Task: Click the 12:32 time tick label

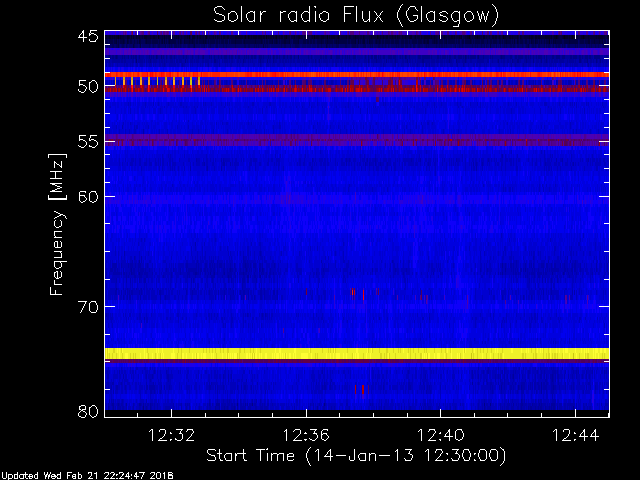Action: click(x=171, y=435)
